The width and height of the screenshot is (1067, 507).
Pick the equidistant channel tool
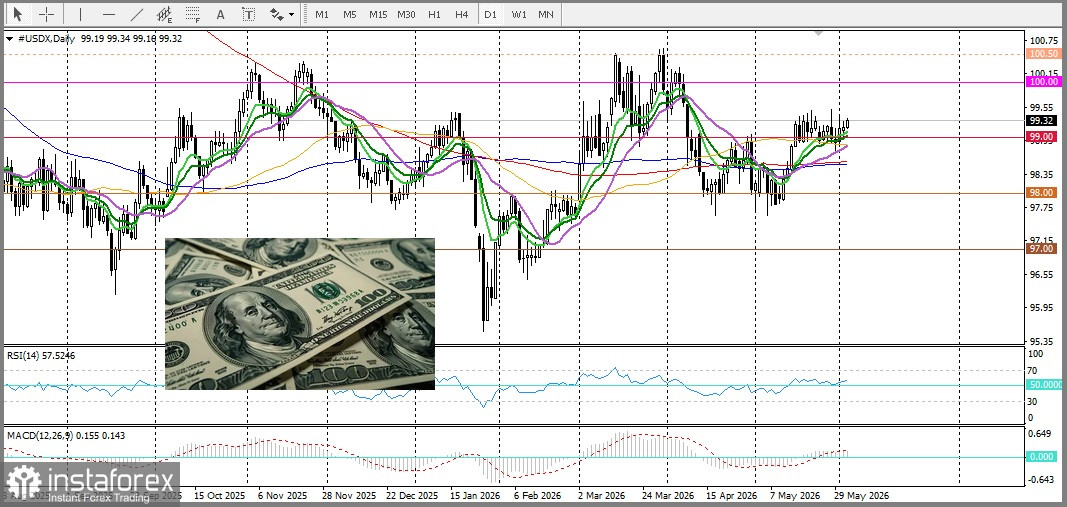click(x=165, y=14)
